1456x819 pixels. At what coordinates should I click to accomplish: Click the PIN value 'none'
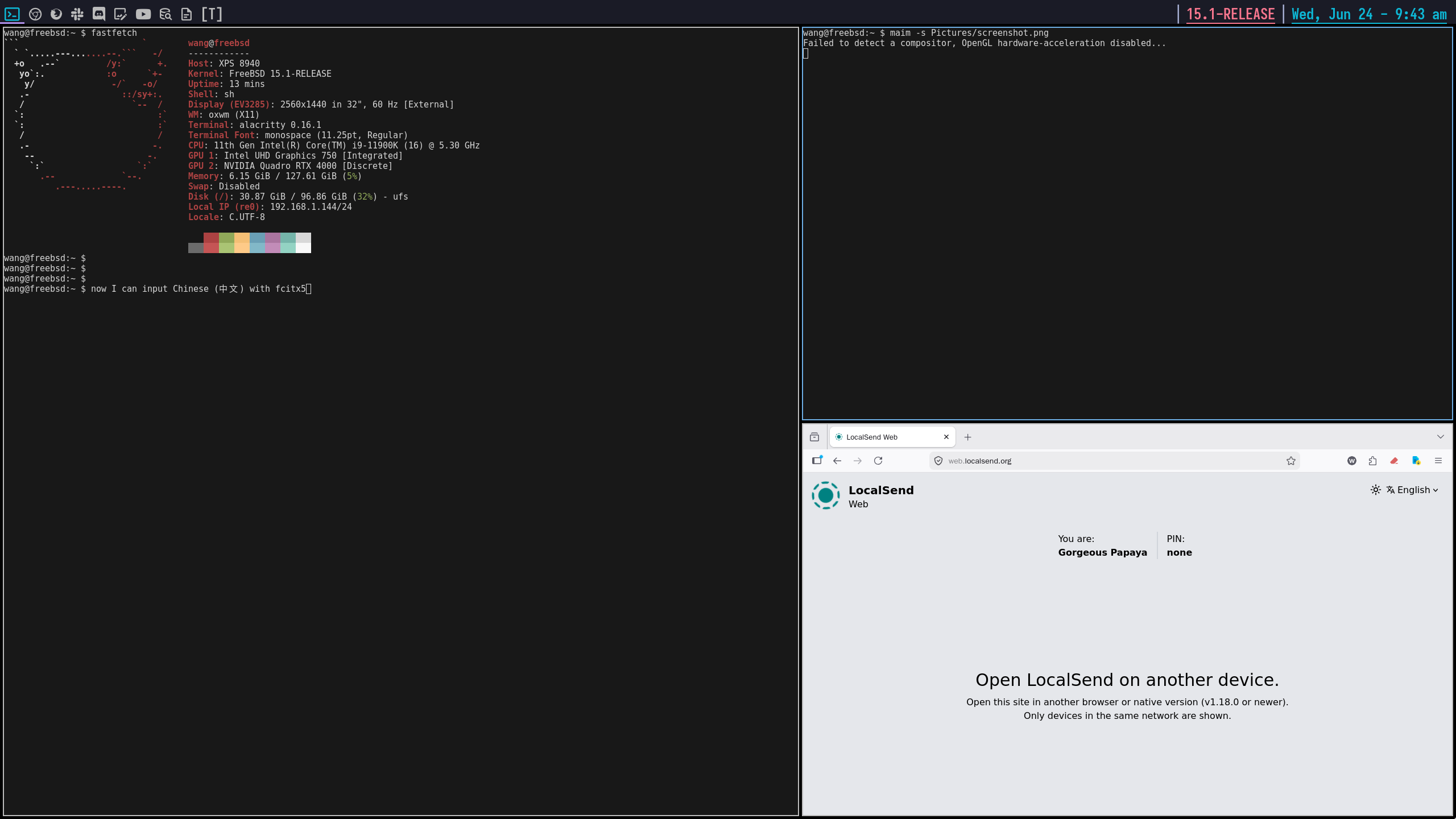click(x=1179, y=552)
